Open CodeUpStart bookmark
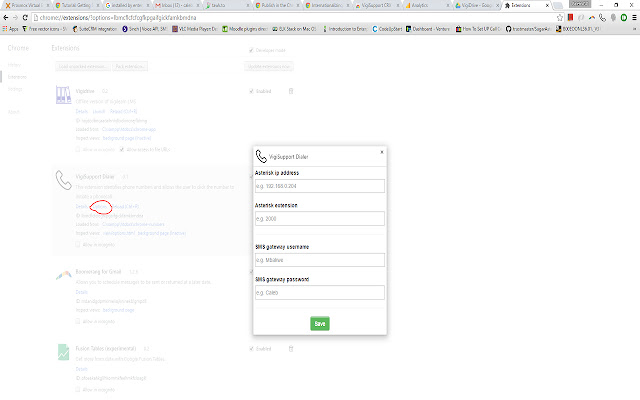 tap(387, 29)
